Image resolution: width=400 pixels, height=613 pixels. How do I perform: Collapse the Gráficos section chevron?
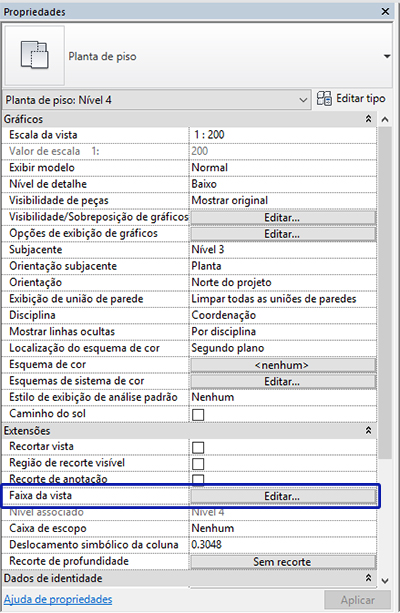click(368, 119)
